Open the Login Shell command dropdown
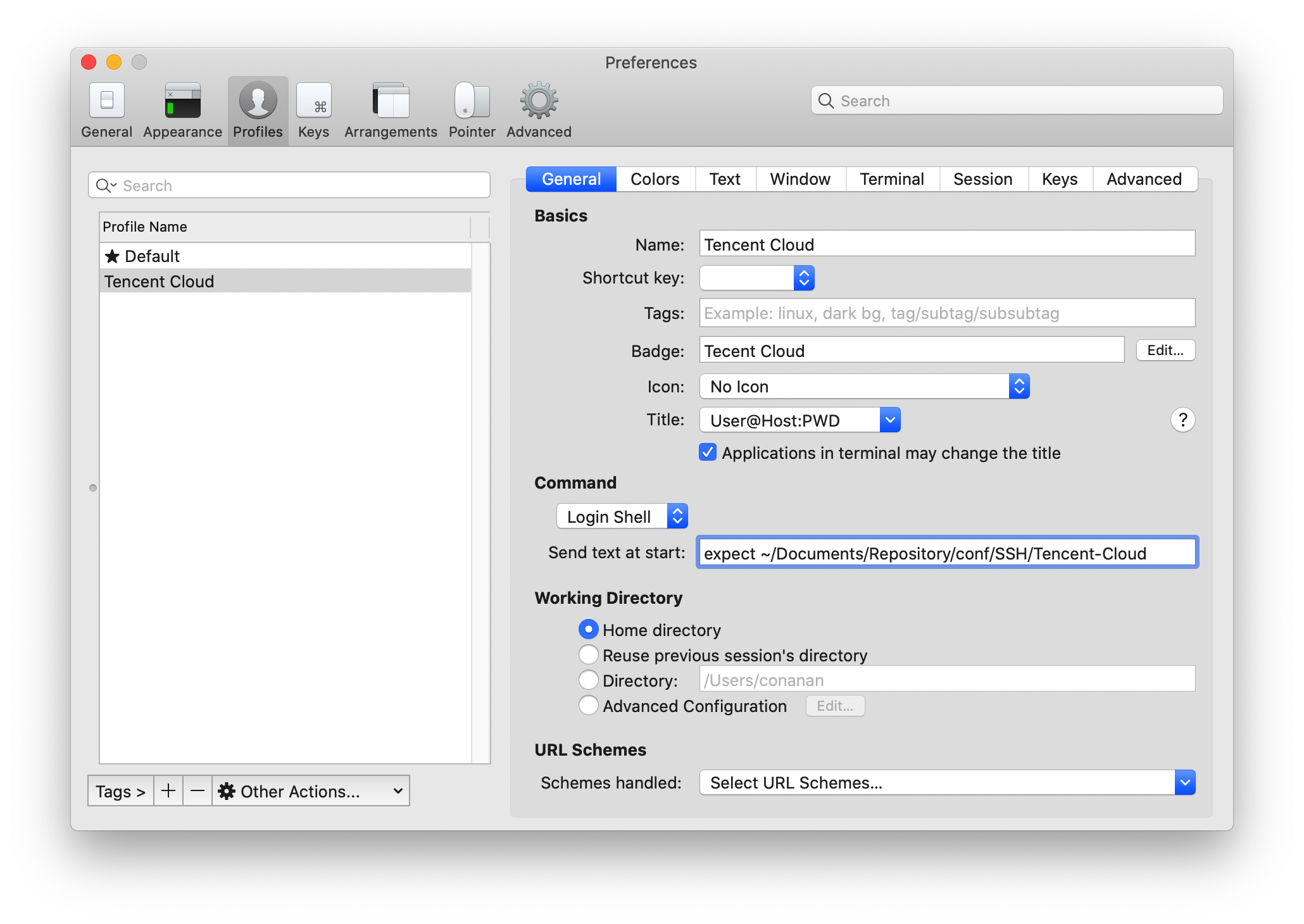 point(622,516)
